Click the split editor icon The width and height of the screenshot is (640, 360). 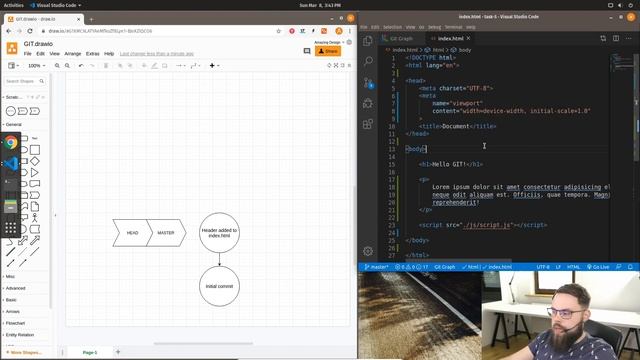[616, 38]
